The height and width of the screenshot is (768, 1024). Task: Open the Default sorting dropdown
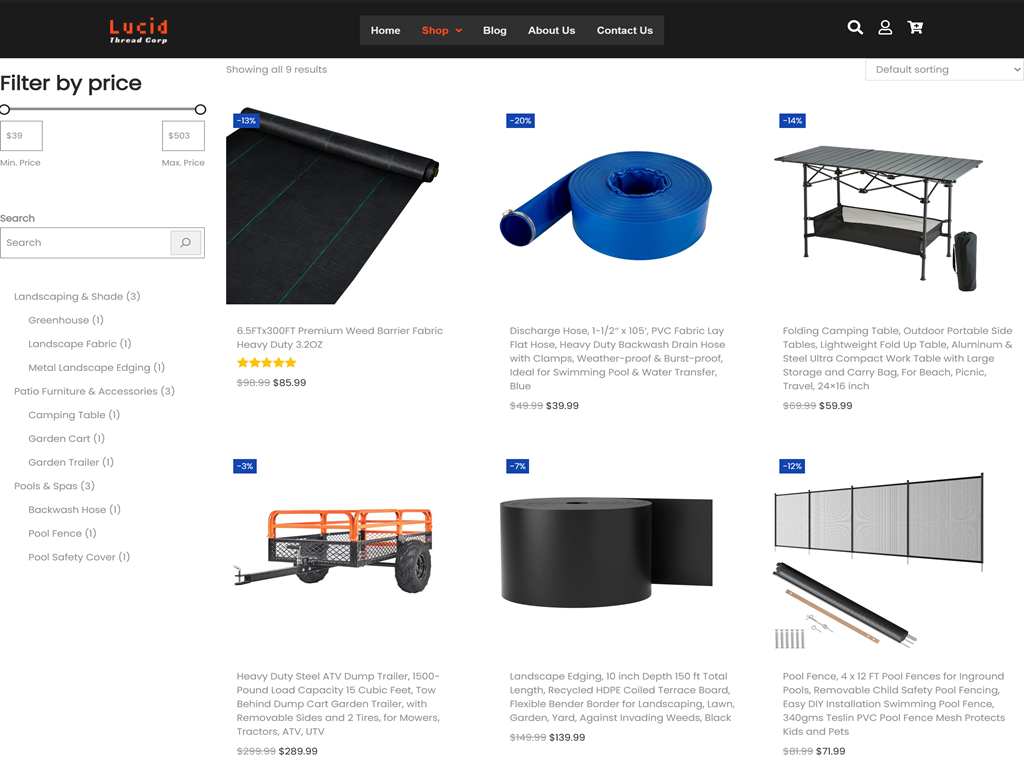(x=944, y=70)
